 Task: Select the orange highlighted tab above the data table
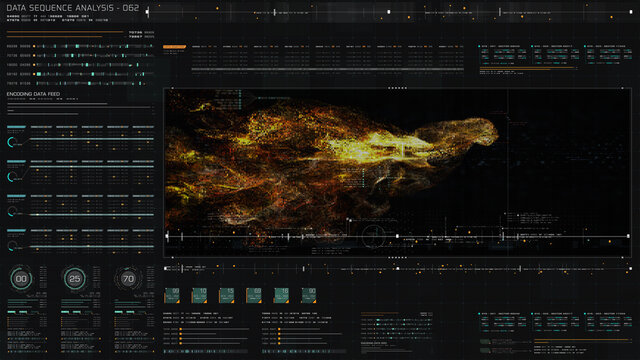[174, 47]
